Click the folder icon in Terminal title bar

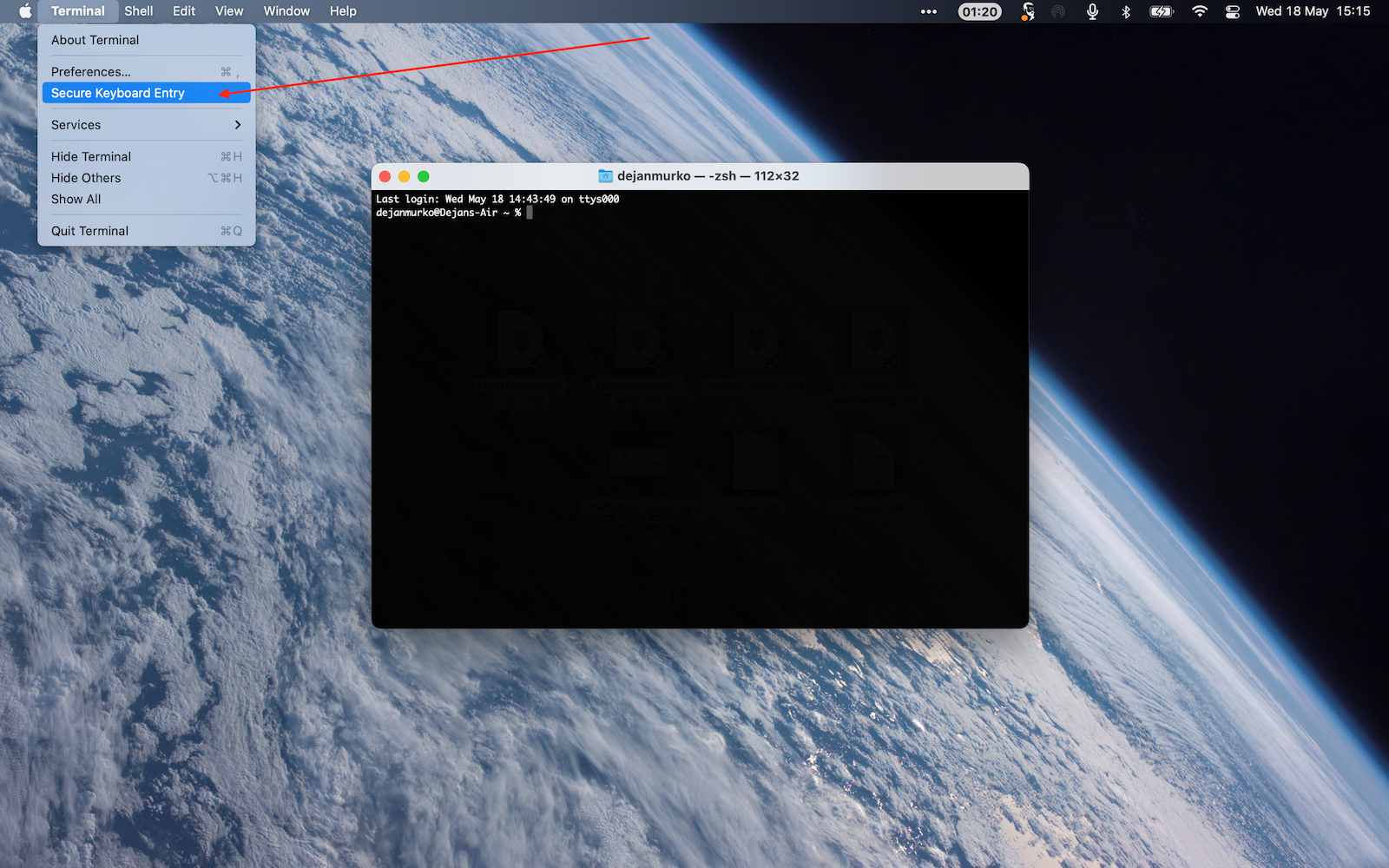(x=605, y=176)
